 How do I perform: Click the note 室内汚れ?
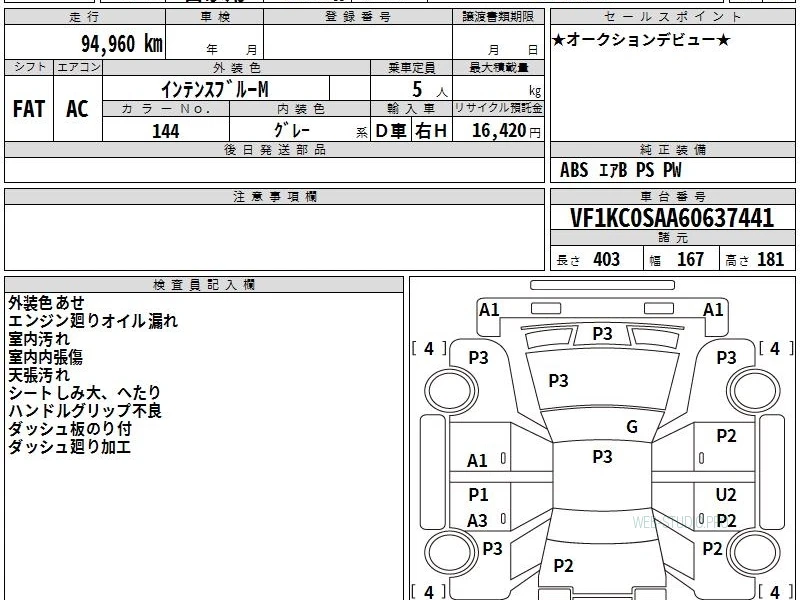tap(39, 339)
